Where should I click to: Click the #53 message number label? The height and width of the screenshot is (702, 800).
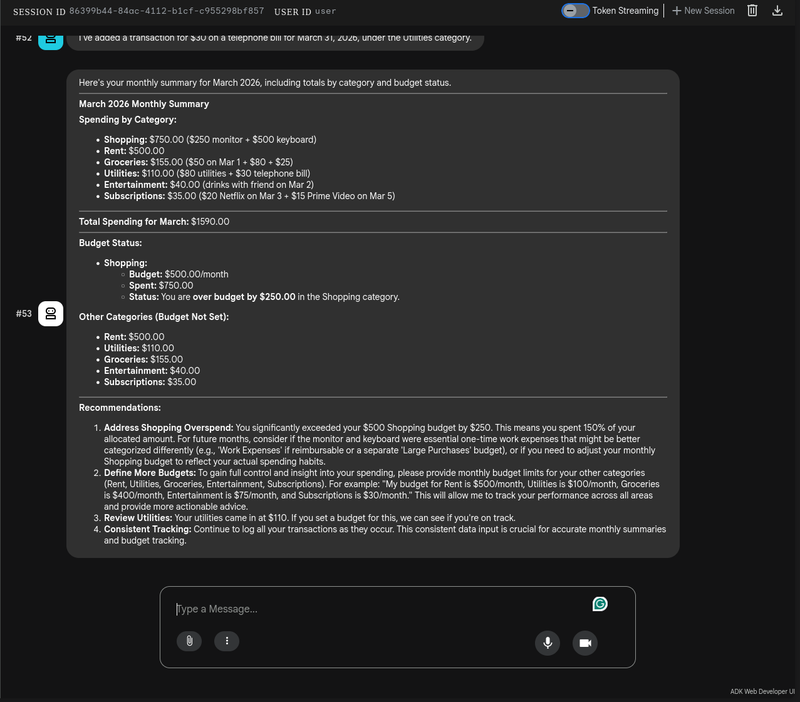pos(24,313)
